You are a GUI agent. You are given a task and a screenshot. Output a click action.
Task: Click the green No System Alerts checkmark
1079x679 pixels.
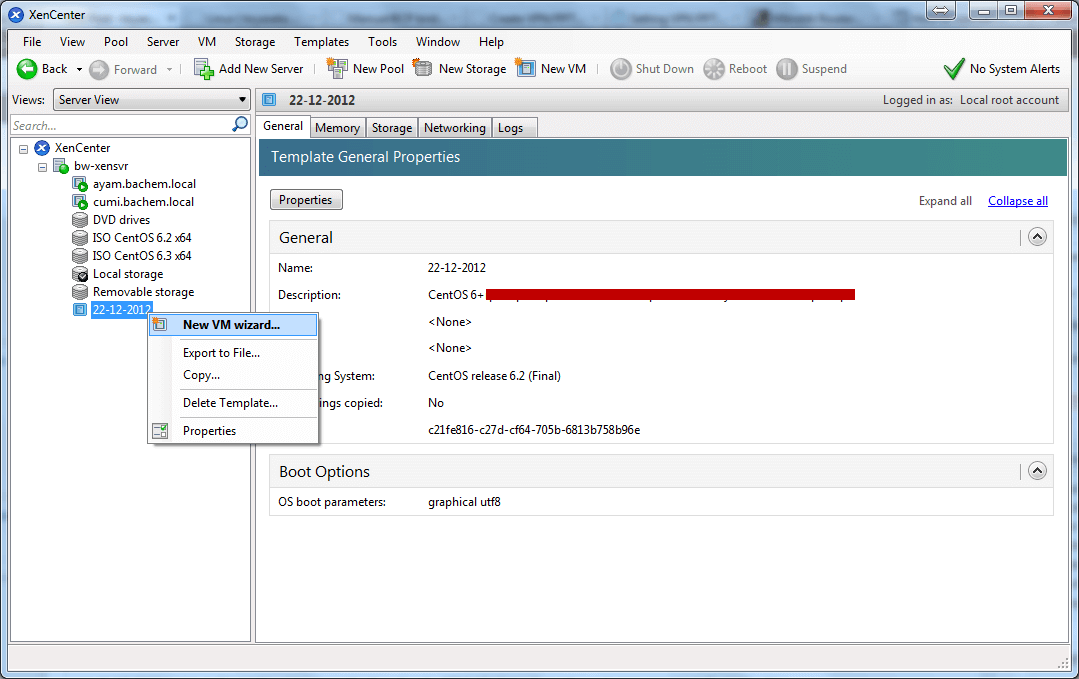(954, 69)
